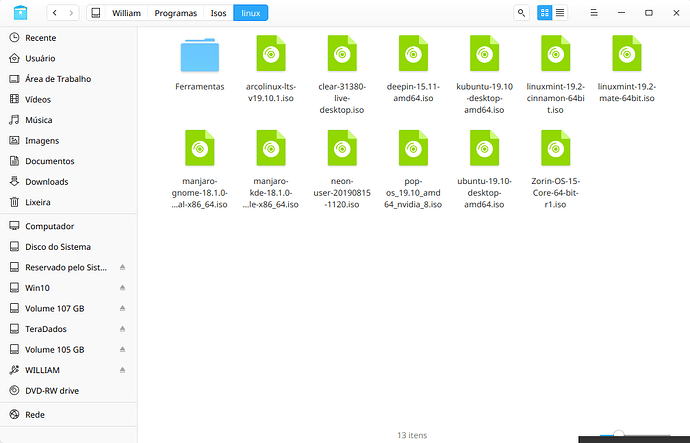Open Lixeira trash in sidebar

[x=69, y=202]
